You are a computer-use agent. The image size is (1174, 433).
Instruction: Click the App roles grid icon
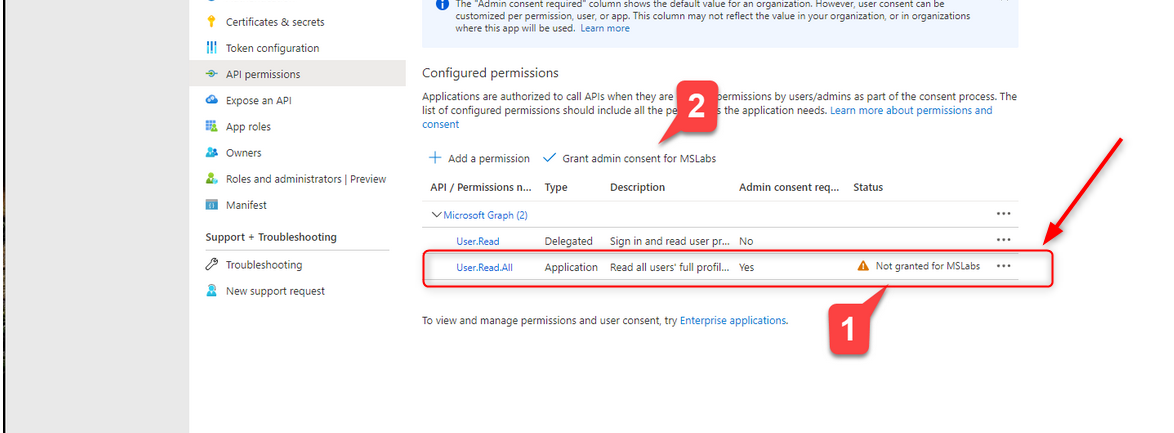click(x=211, y=127)
